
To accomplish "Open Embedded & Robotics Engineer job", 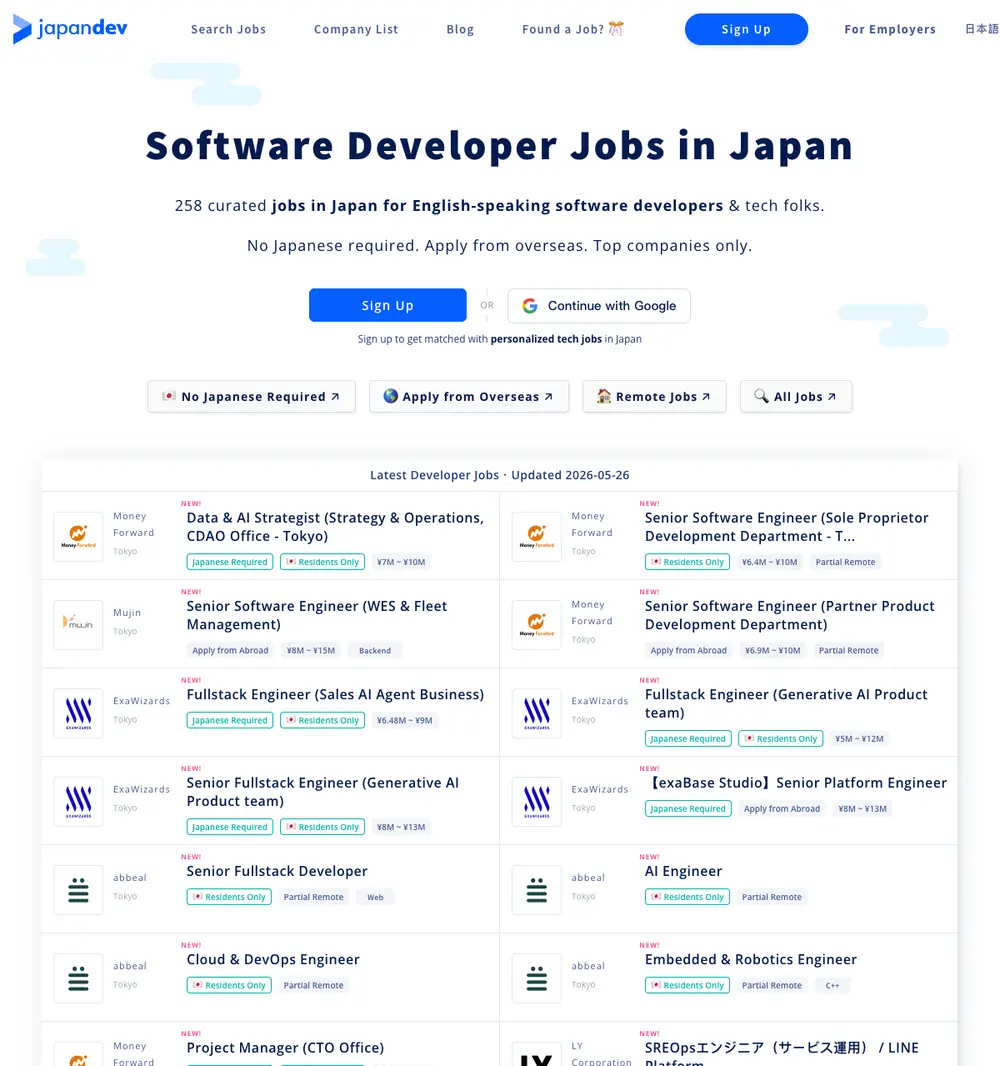I will tap(751, 959).
